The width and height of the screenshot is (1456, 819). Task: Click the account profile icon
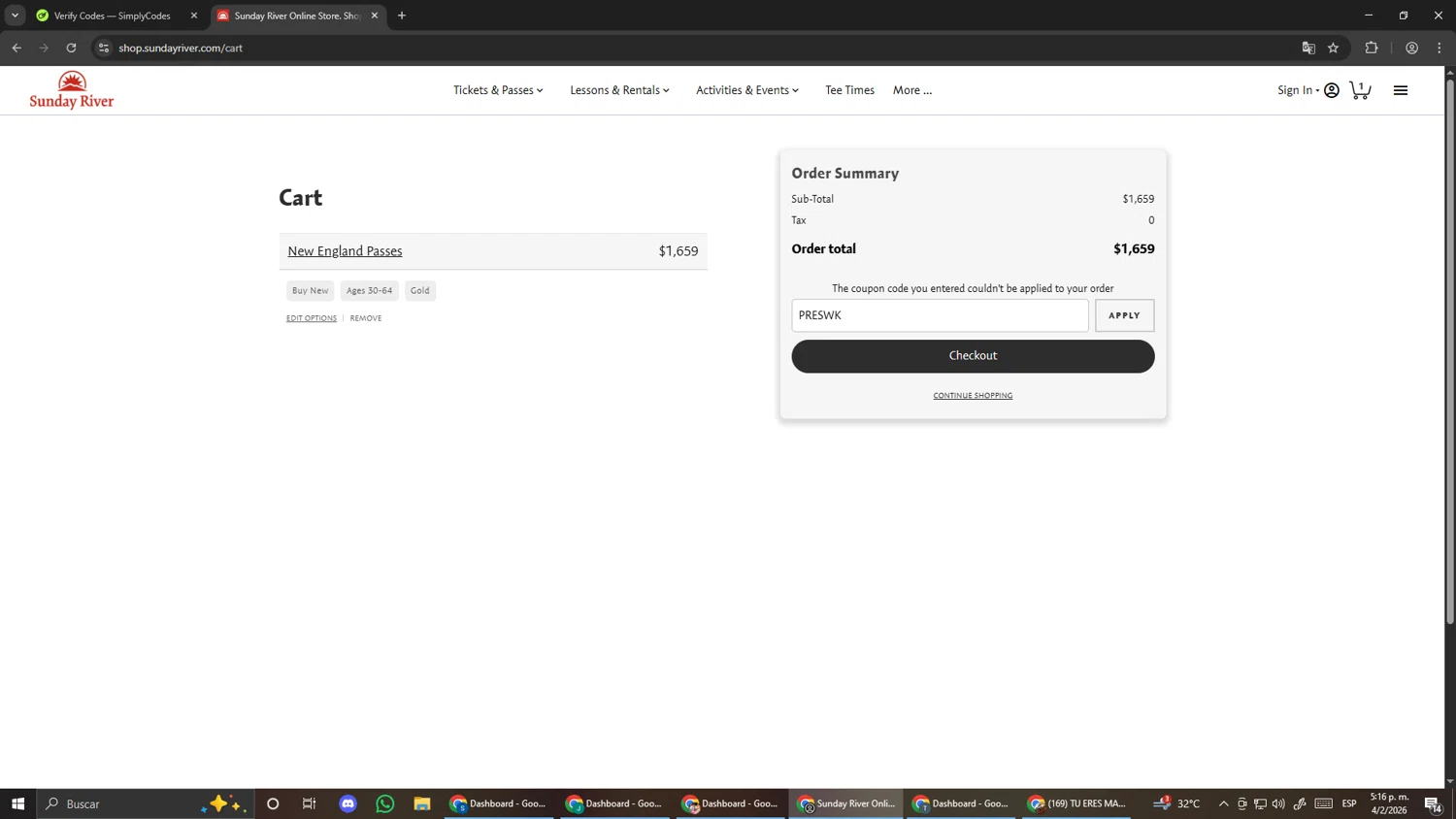click(x=1332, y=90)
